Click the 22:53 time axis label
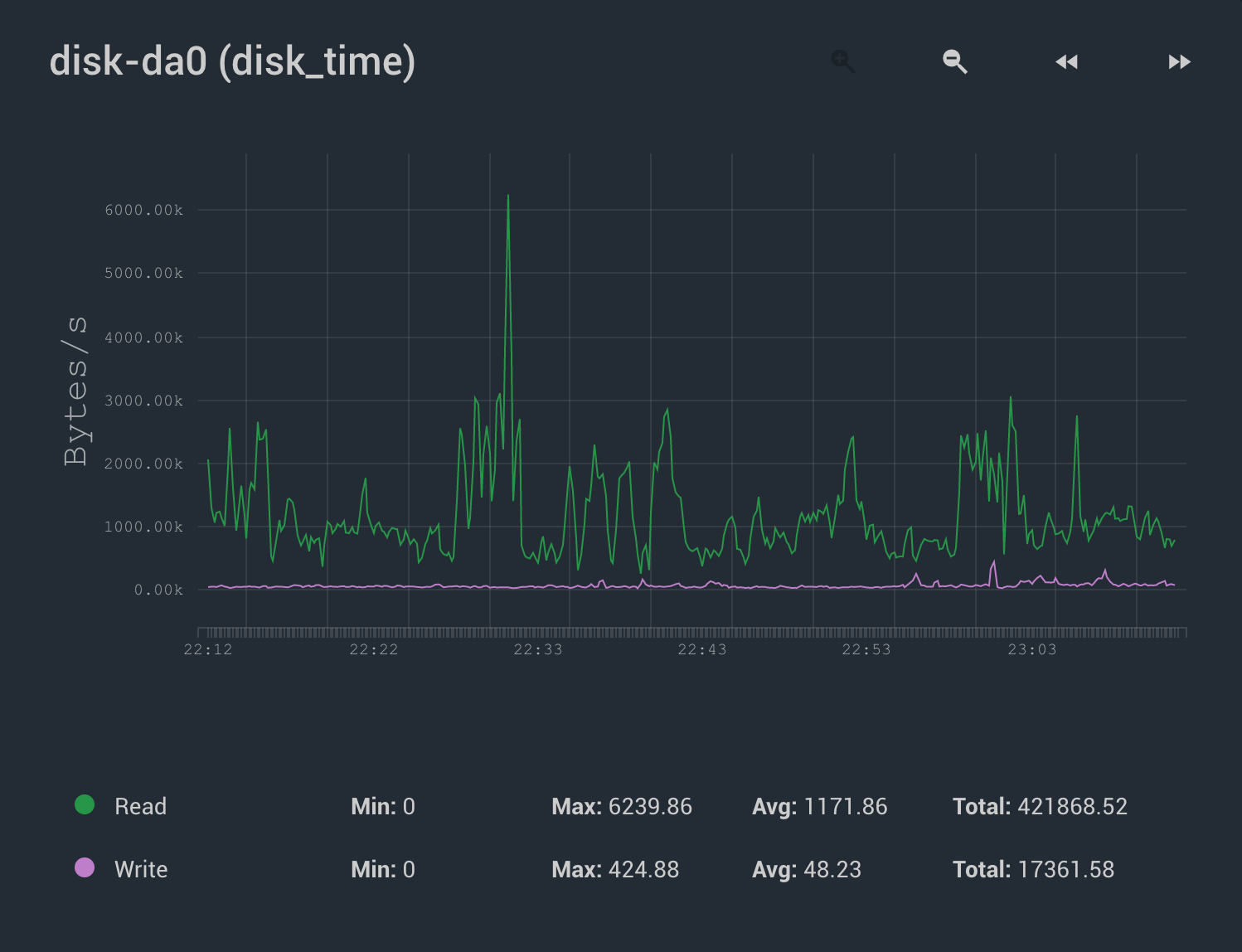This screenshot has height=952, width=1242. pyautogui.click(x=866, y=649)
